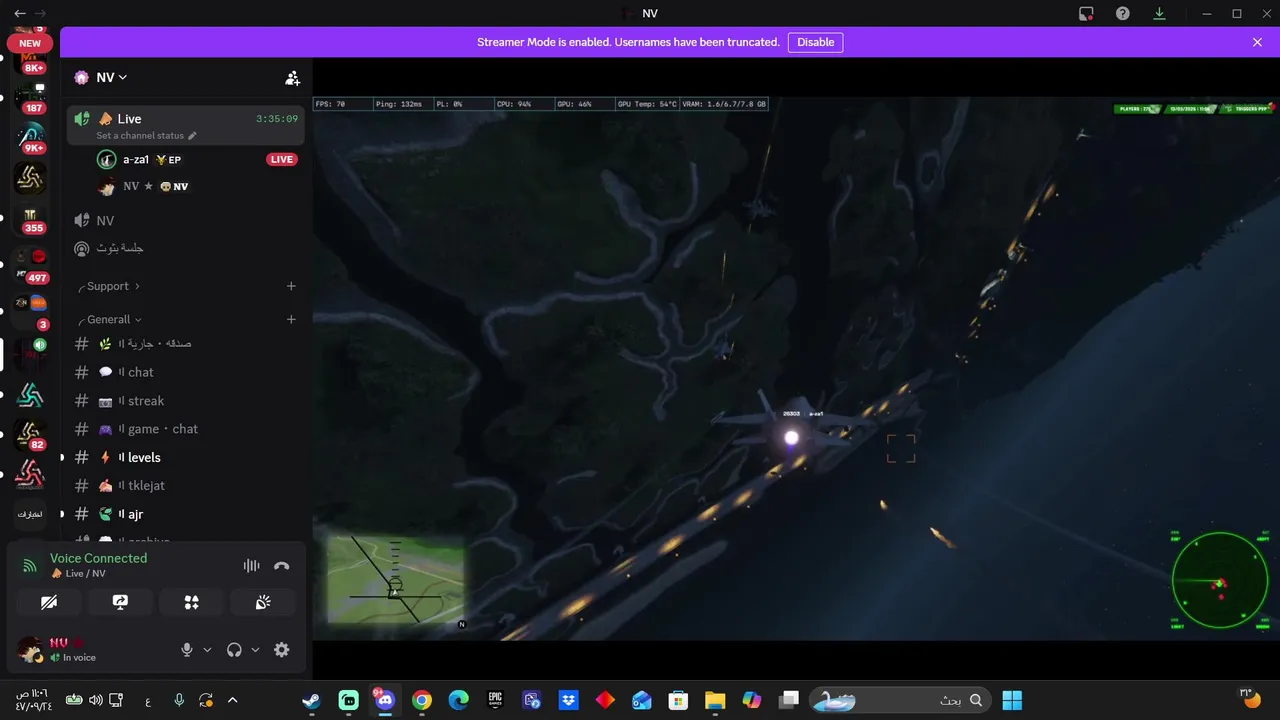
Task: Open the Windows Start menu
Action: [1012, 700]
